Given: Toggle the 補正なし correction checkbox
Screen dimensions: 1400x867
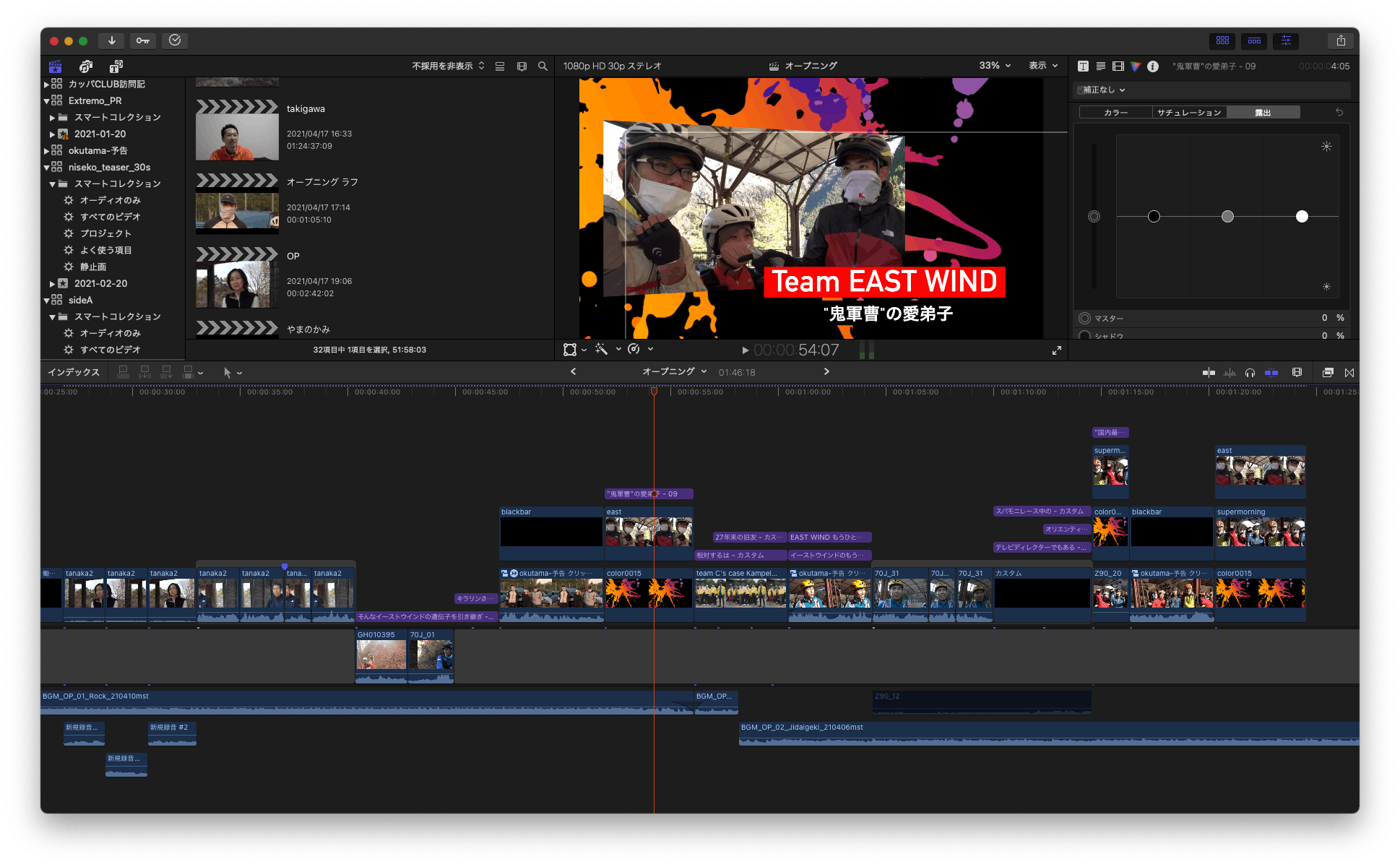Looking at the screenshot, I should pos(1081,90).
